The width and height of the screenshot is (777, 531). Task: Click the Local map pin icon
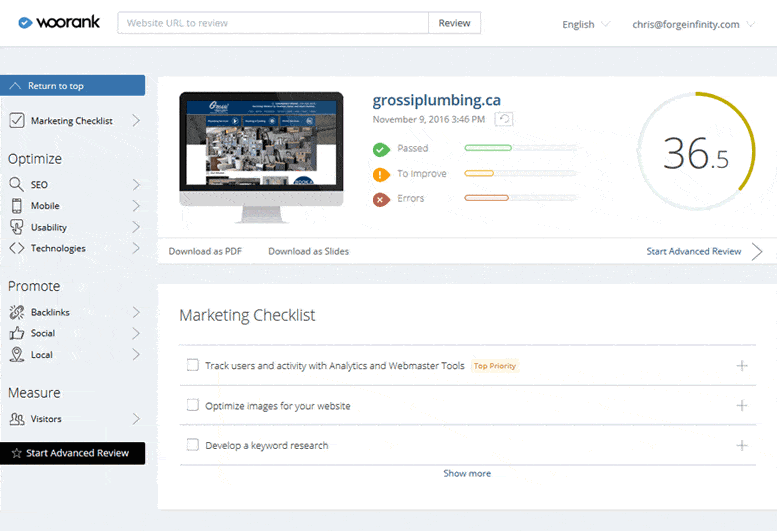16,355
